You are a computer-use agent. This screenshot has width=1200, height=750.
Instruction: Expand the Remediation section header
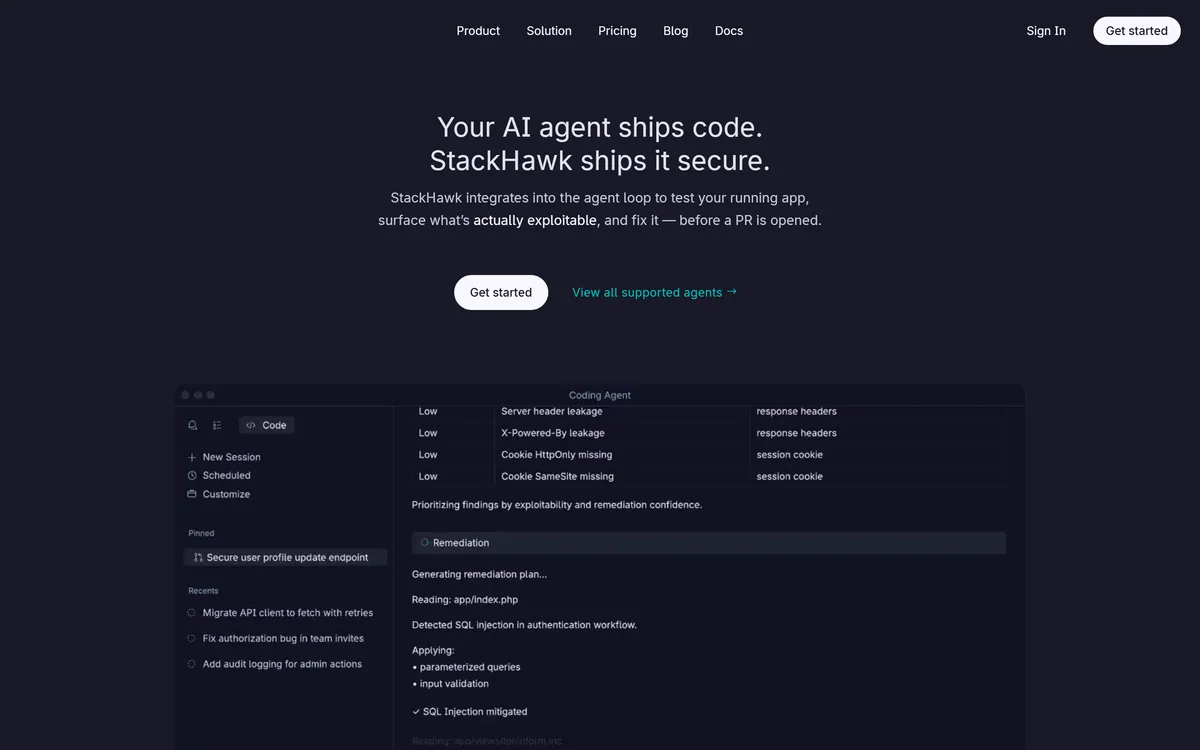pyautogui.click(x=709, y=543)
